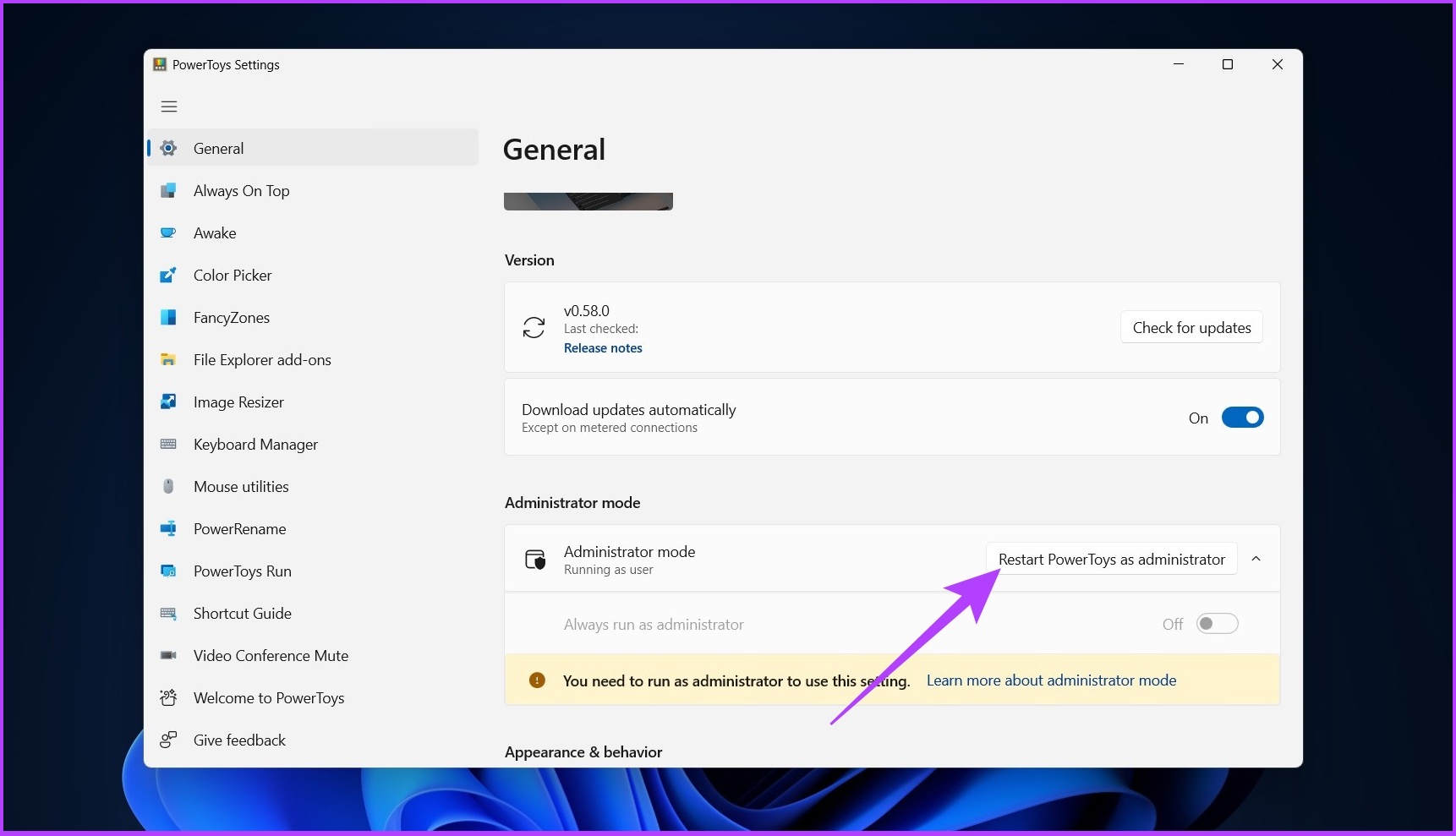Click the orange warning icon
This screenshot has width=1456, height=836.
pyautogui.click(x=537, y=680)
